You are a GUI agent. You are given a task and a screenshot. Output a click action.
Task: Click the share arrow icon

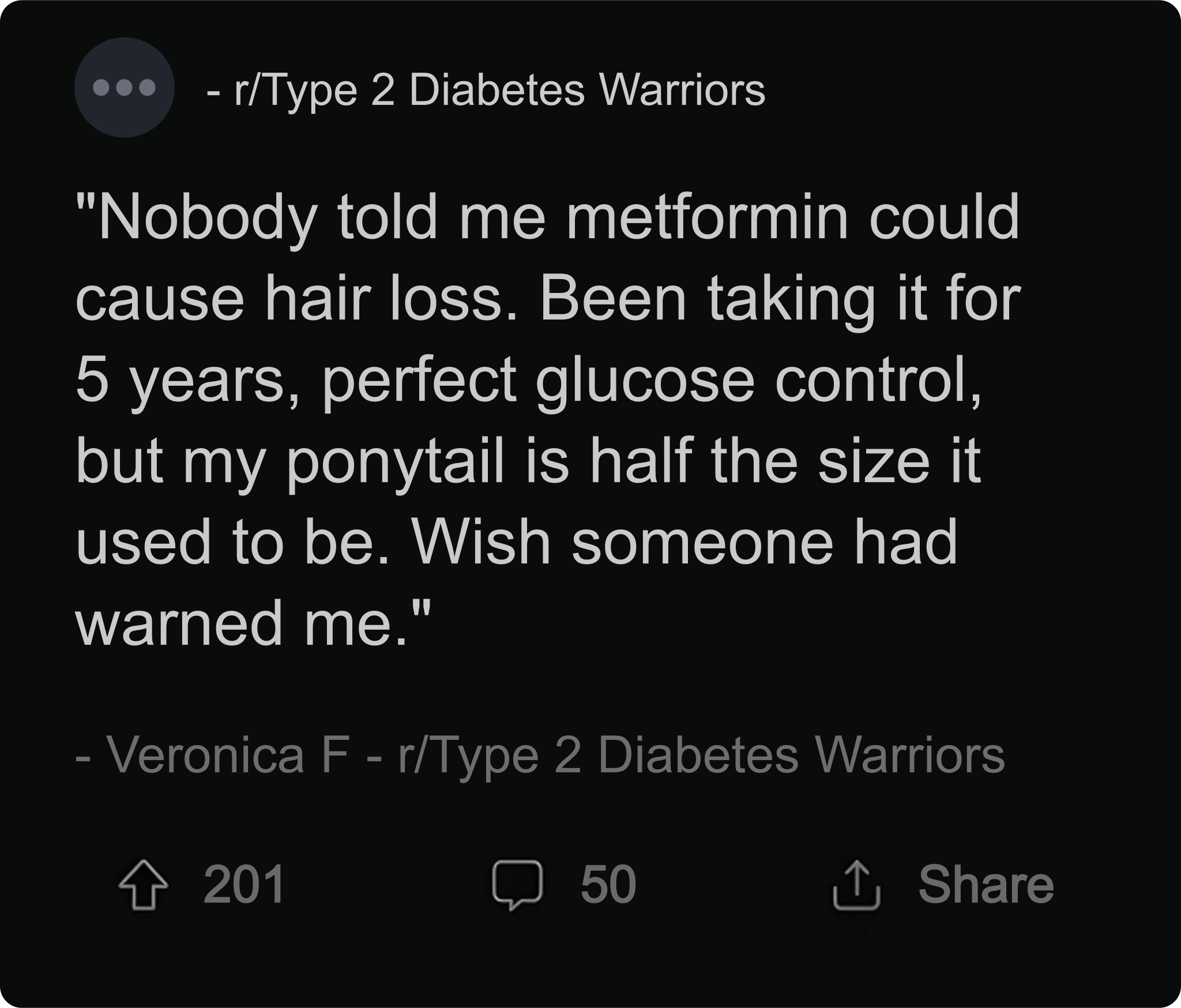(x=856, y=885)
